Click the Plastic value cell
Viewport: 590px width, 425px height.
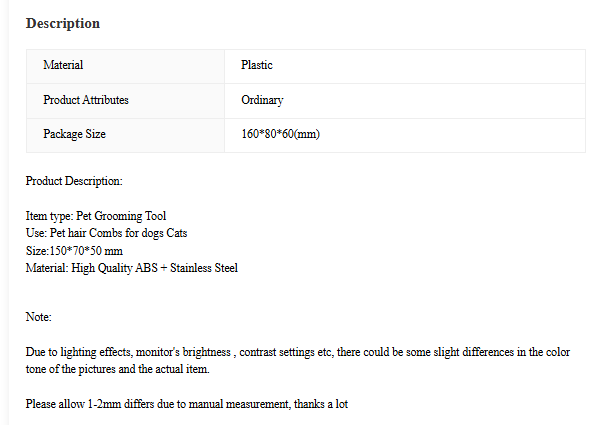405,66
